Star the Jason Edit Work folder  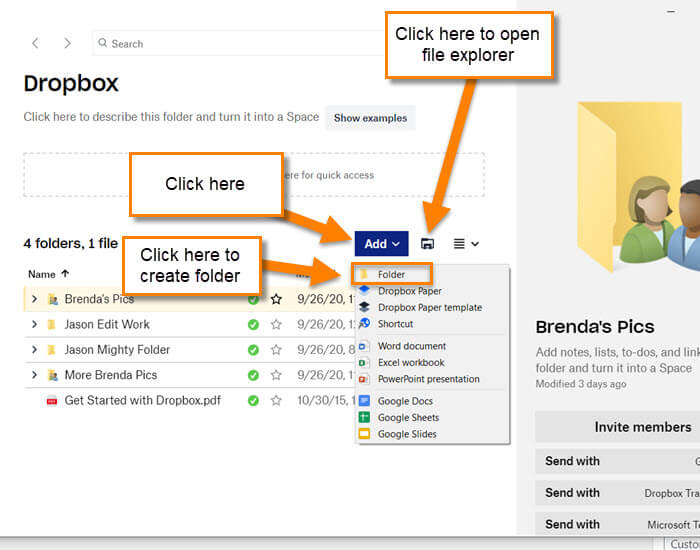(x=276, y=325)
